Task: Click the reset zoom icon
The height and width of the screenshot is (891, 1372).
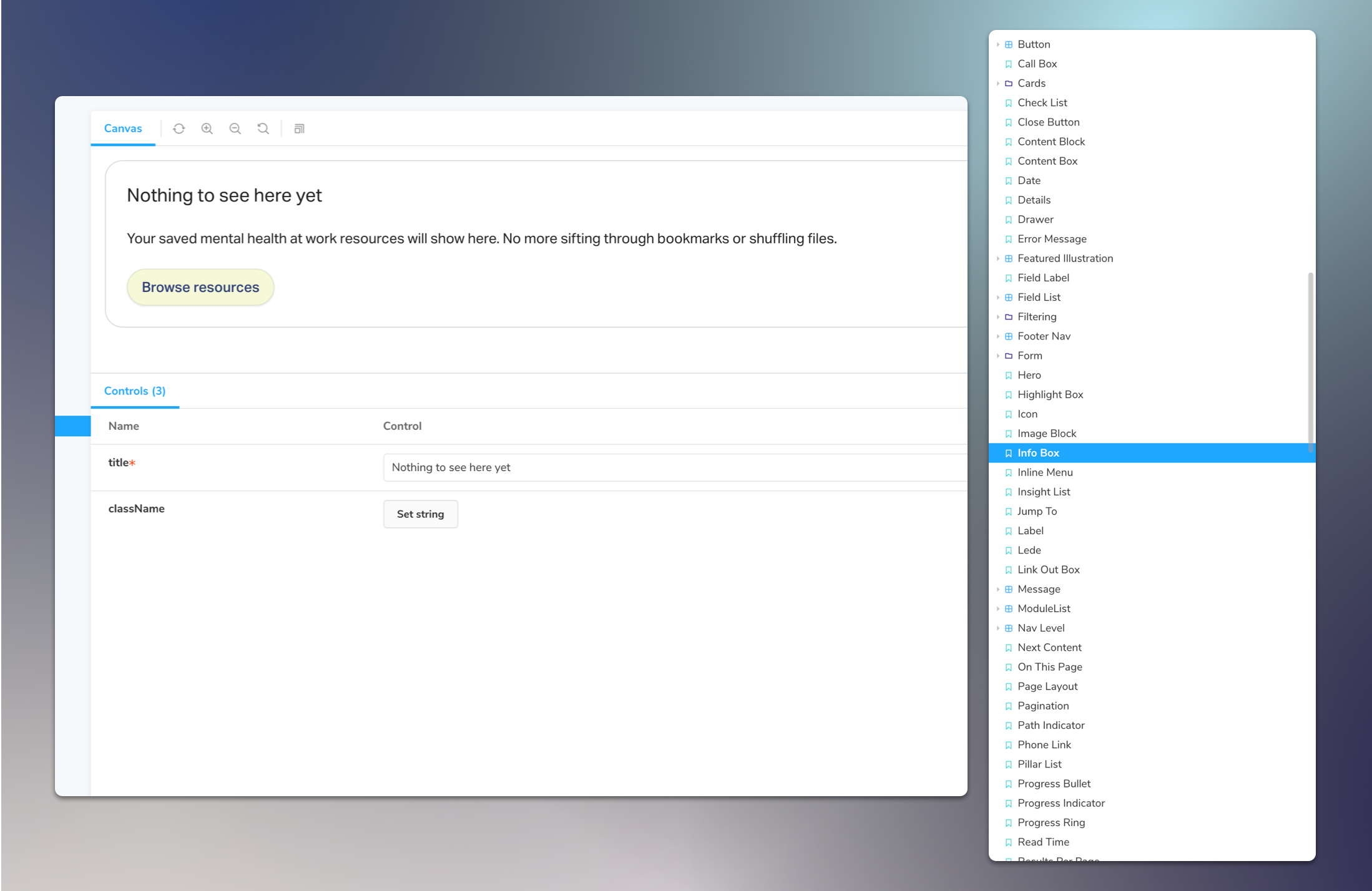Action: [x=263, y=129]
